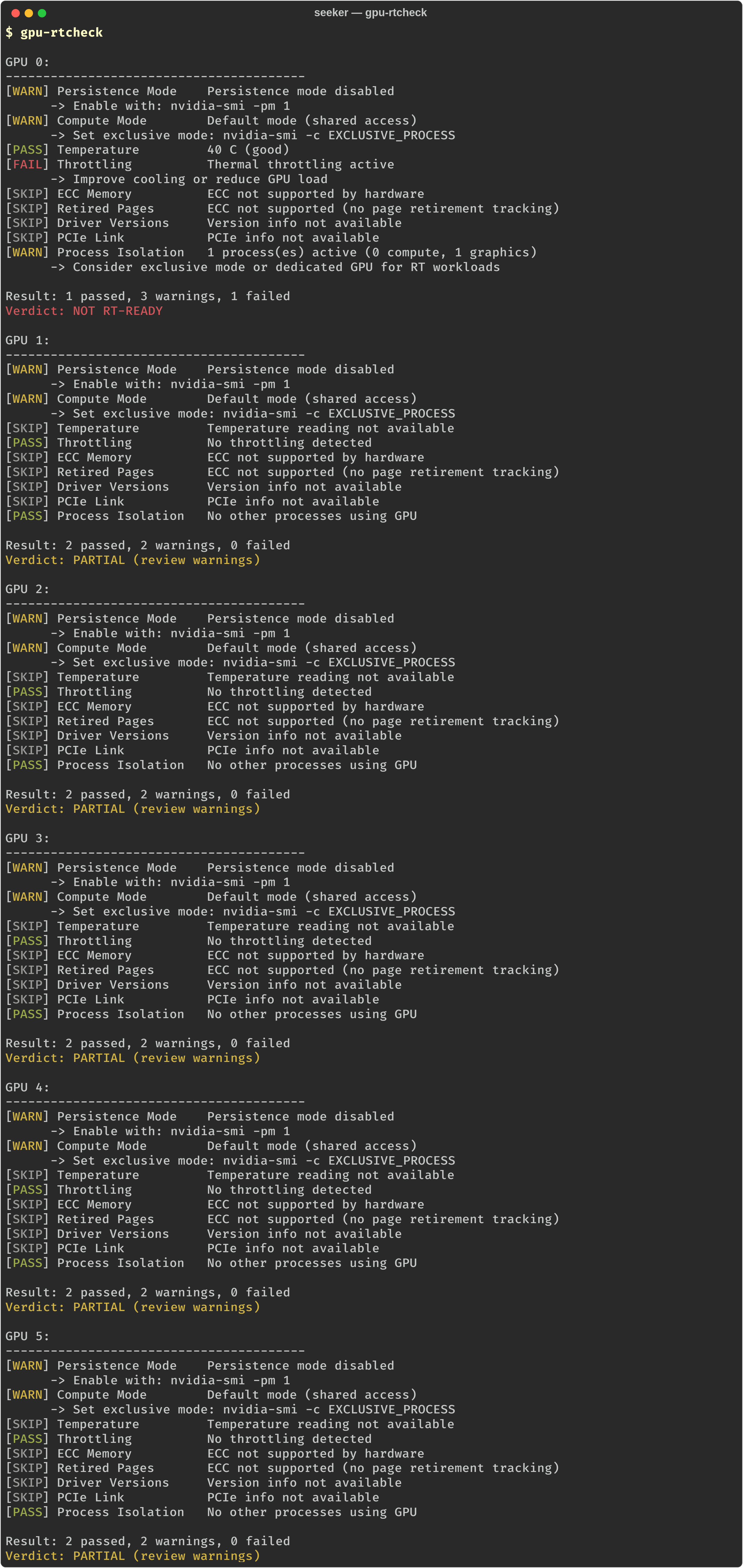This screenshot has width=743, height=1568.
Task: Close the terminal window with red button
Action: (15, 13)
